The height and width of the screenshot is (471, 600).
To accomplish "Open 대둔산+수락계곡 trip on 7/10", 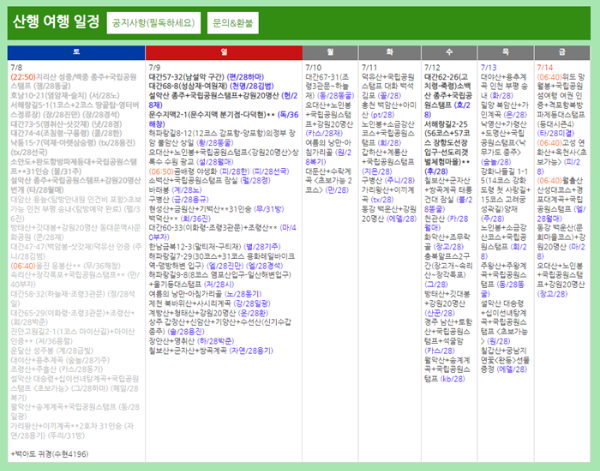I will (x=329, y=181).
